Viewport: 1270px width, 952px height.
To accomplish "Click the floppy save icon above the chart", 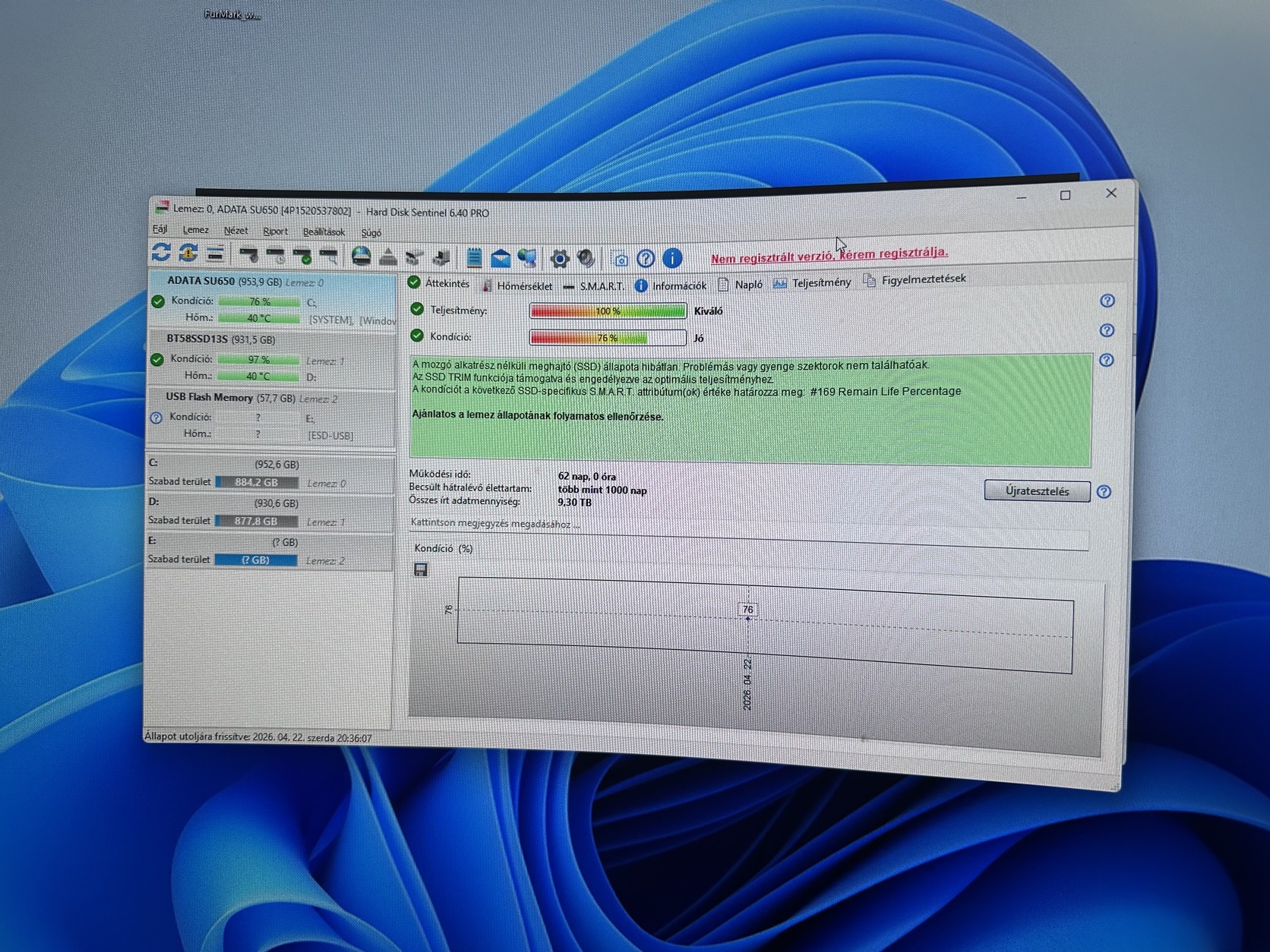I will pos(421,569).
